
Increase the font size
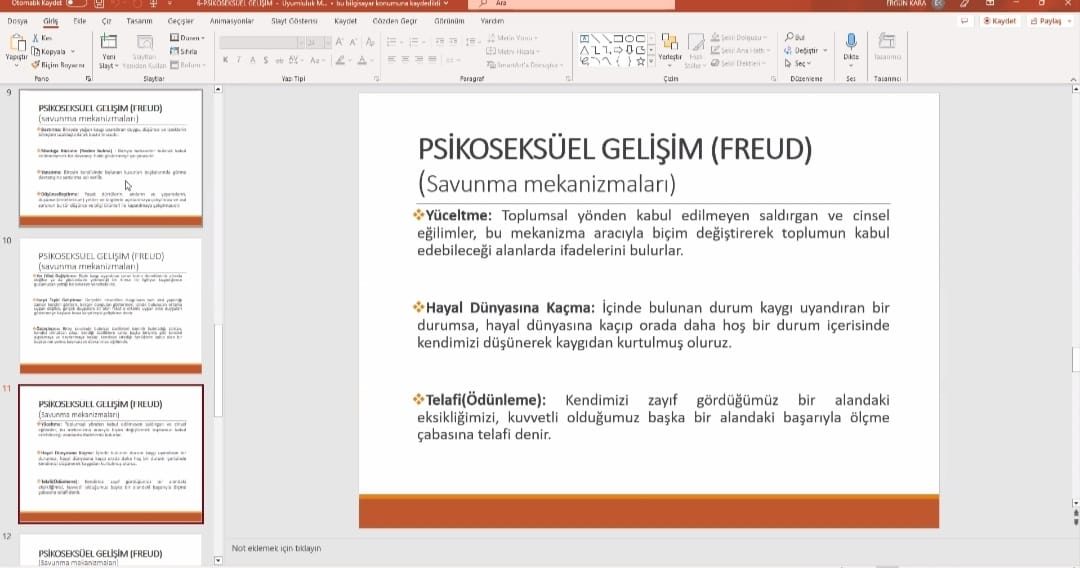(340, 43)
